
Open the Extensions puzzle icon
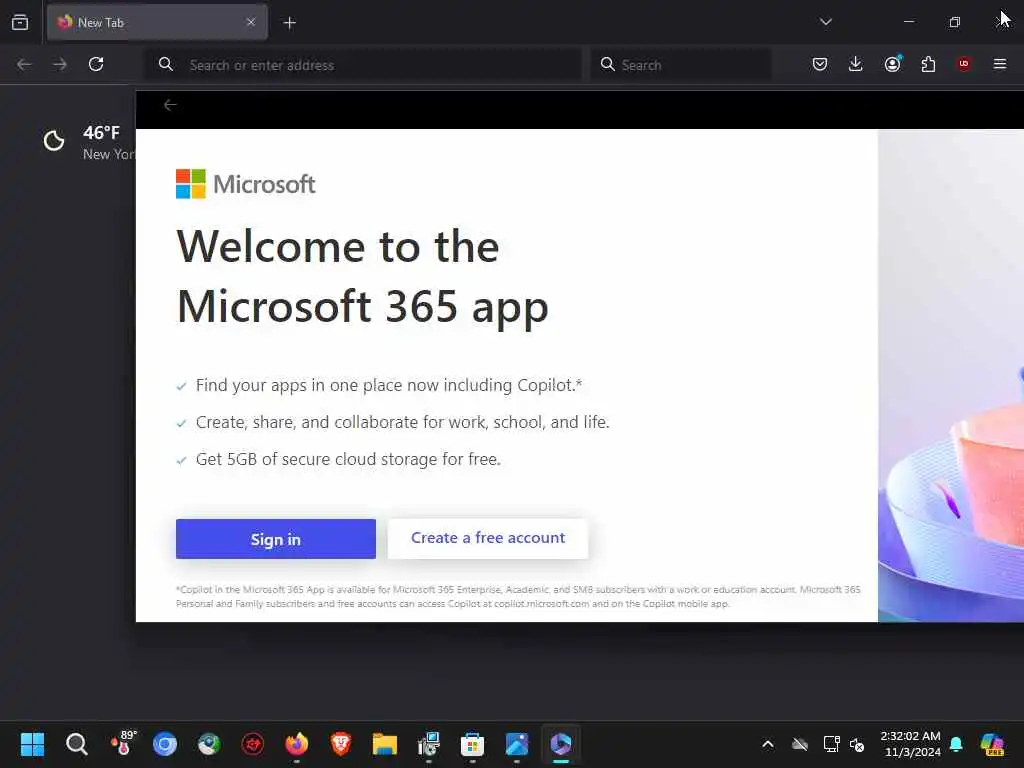[x=928, y=64]
